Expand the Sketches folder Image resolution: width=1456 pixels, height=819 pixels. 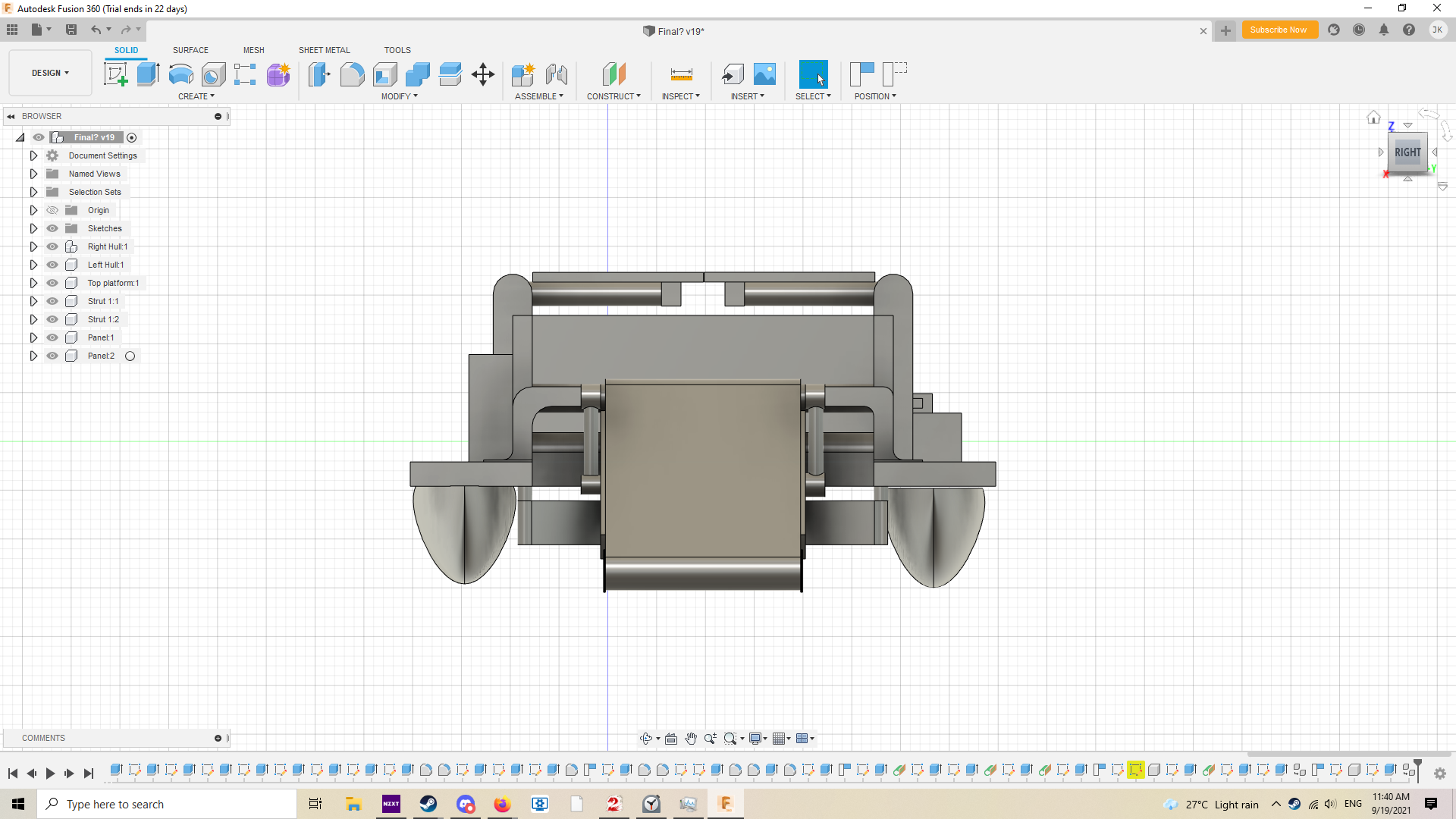pos(33,228)
